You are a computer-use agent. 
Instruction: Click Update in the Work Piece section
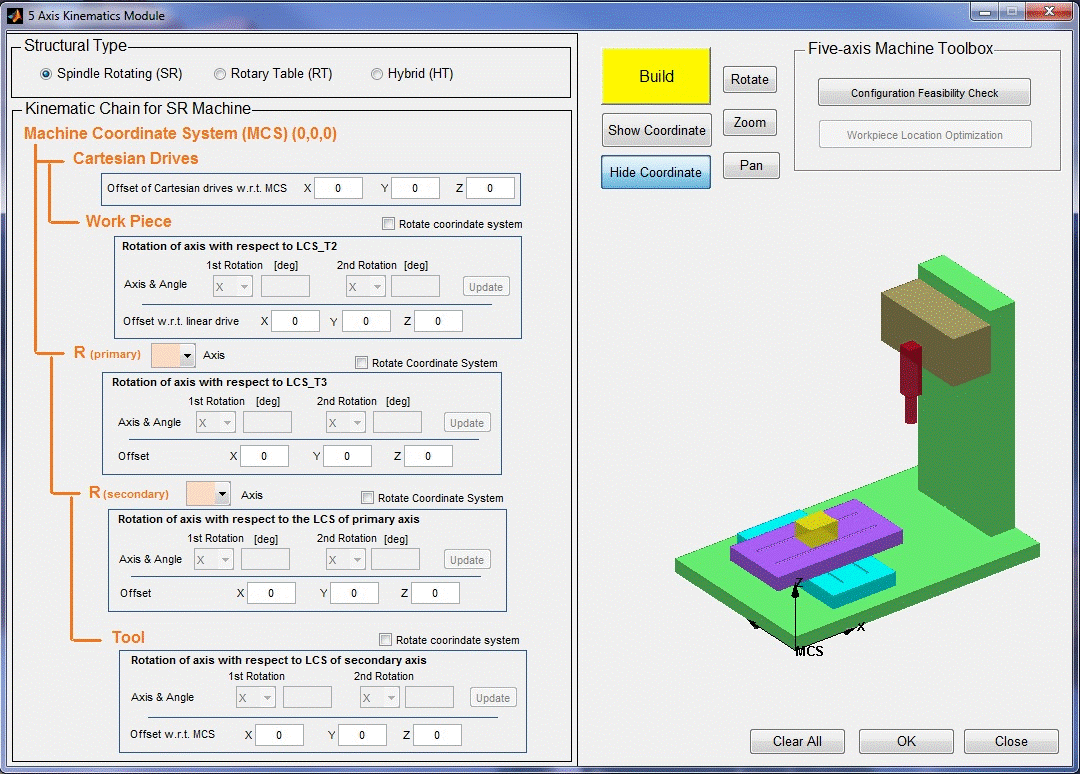486,286
